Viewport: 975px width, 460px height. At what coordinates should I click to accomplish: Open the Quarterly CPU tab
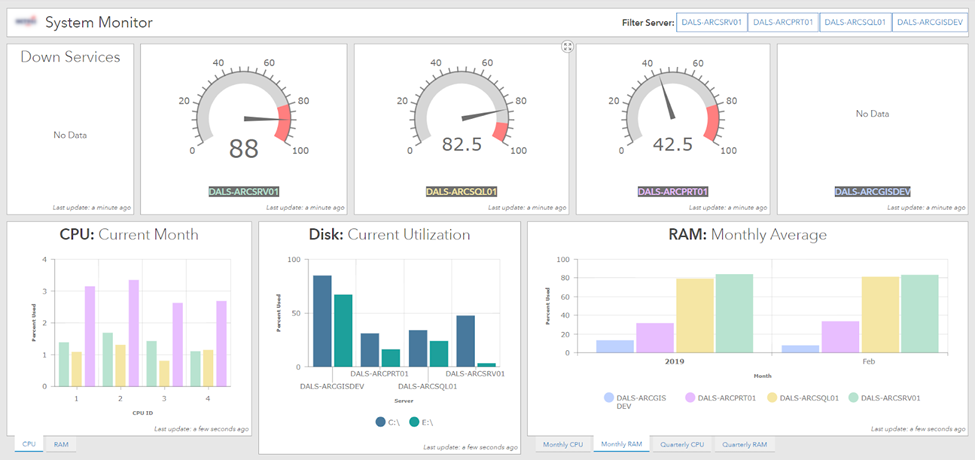tap(682, 444)
